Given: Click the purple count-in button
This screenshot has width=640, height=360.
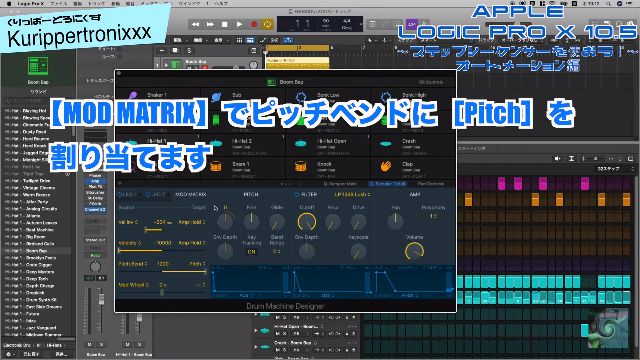Looking at the screenshot, I should [x=412, y=24].
